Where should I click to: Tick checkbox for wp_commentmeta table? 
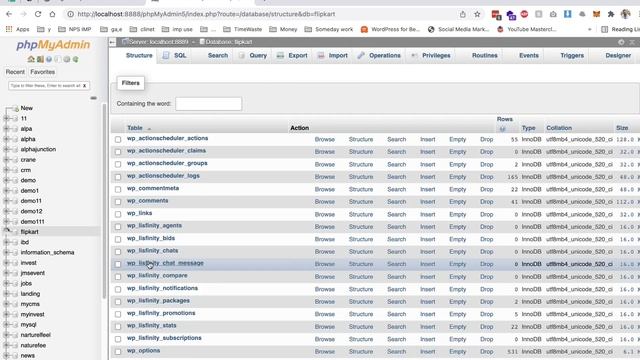118,189
